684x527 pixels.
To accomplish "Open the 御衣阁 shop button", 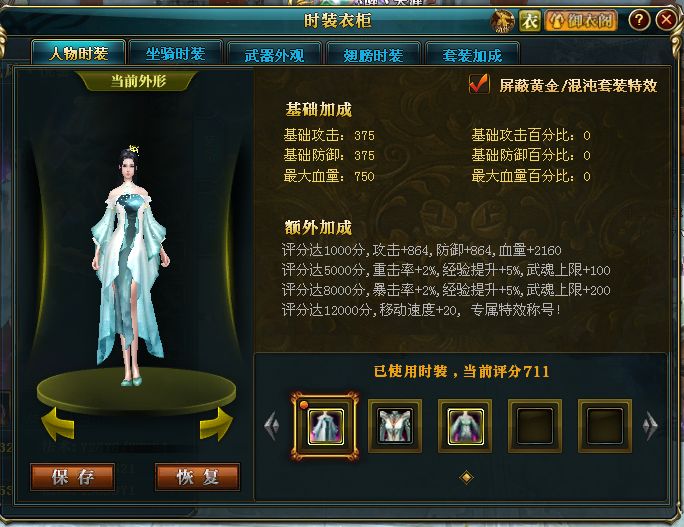I will (581, 21).
